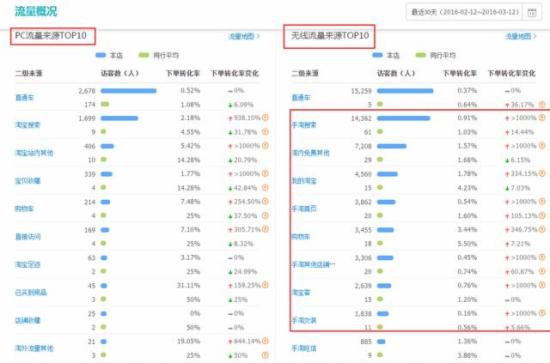Viewport: 550px width, 363px height.
Task: Open 淘外流量其他 source link
Action: click(x=34, y=348)
